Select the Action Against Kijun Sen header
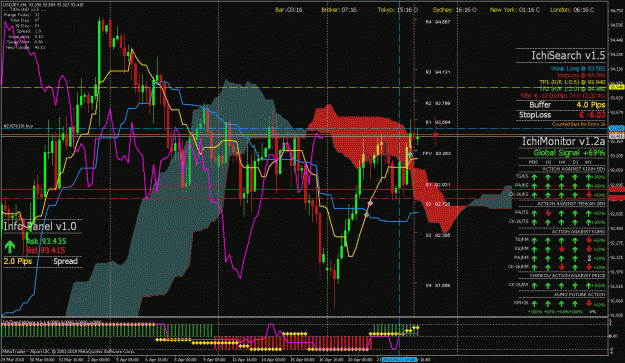625x363 pixels. click(x=574, y=169)
